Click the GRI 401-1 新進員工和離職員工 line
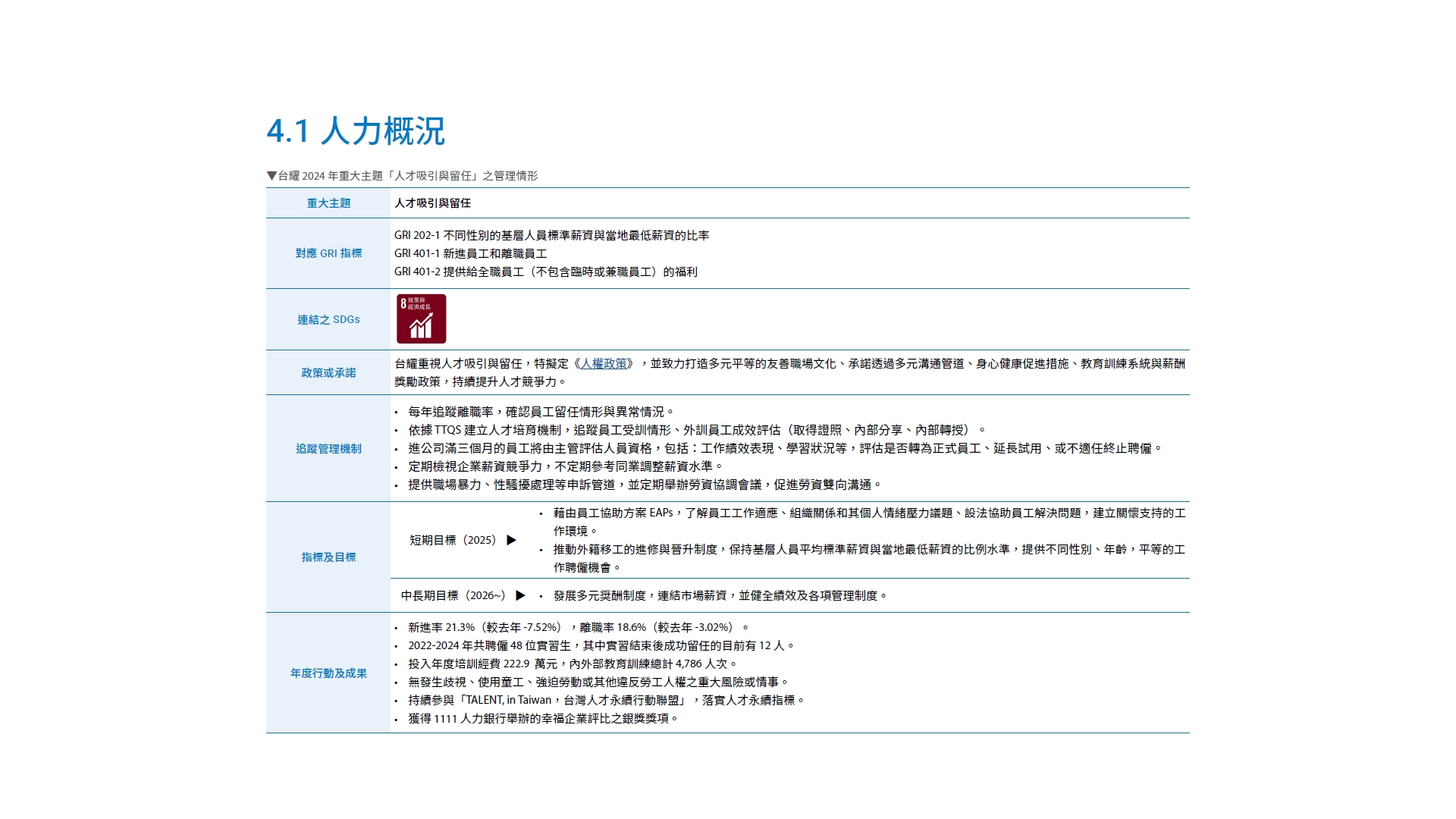The width and height of the screenshot is (1456, 819). (470, 254)
